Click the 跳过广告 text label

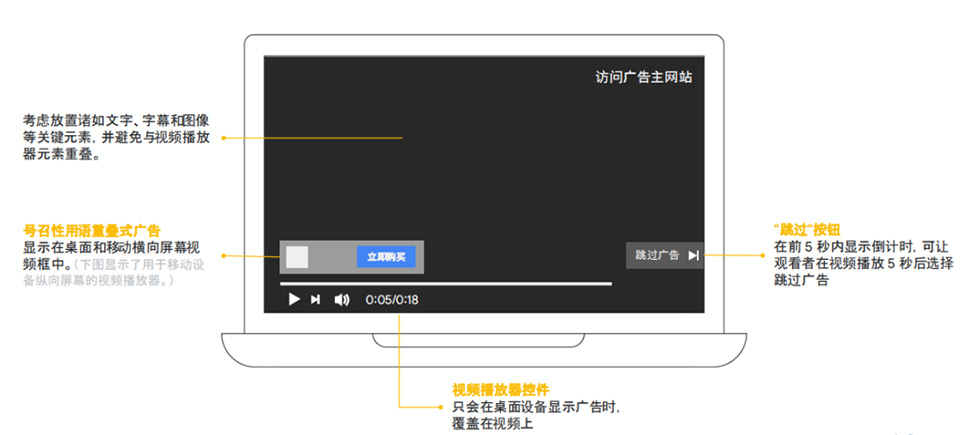tap(657, 255)
